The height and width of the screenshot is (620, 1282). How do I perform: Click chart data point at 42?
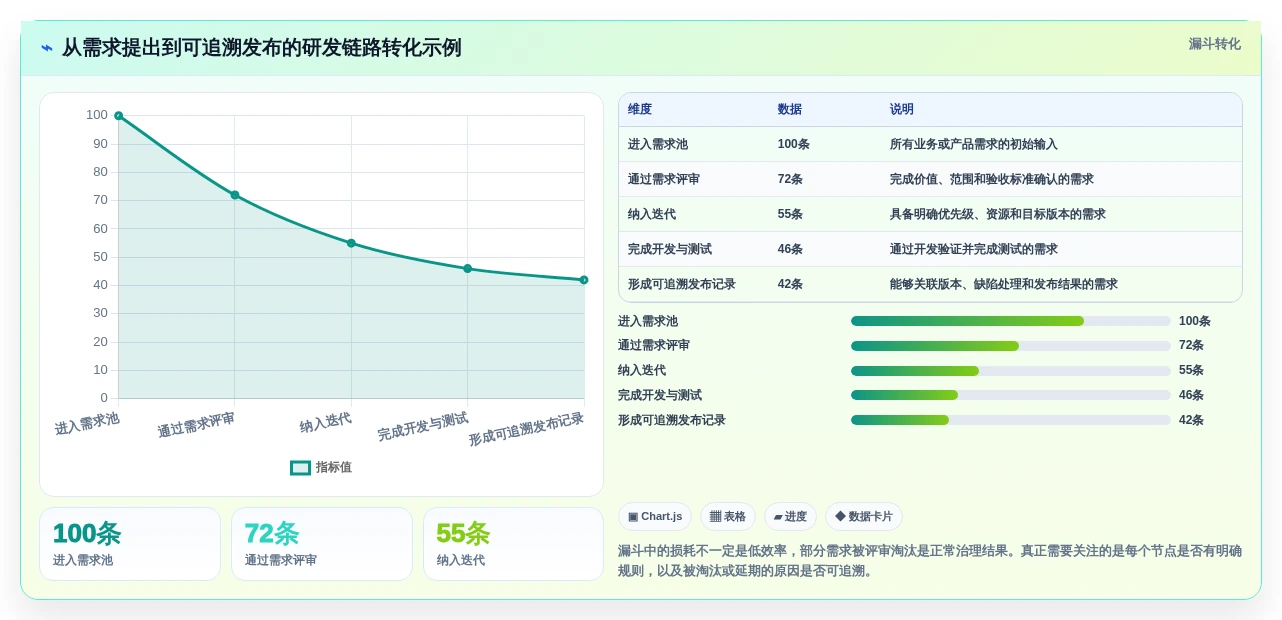click(584, 280)
